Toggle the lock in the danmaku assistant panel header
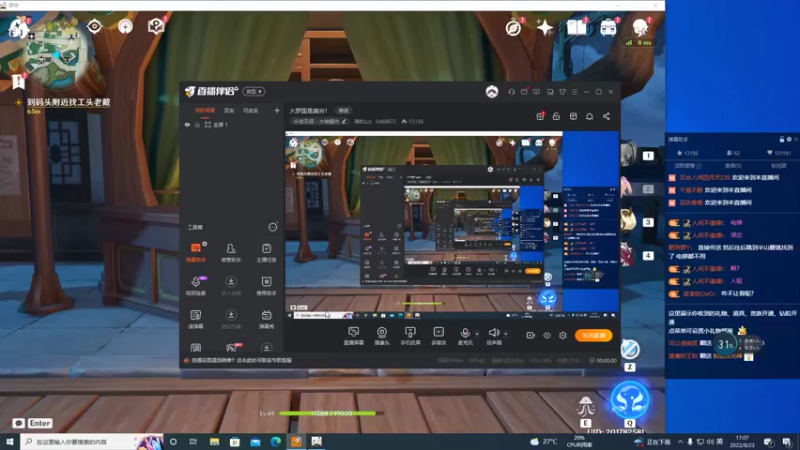The image size is (800, 450). coord(782,139)
